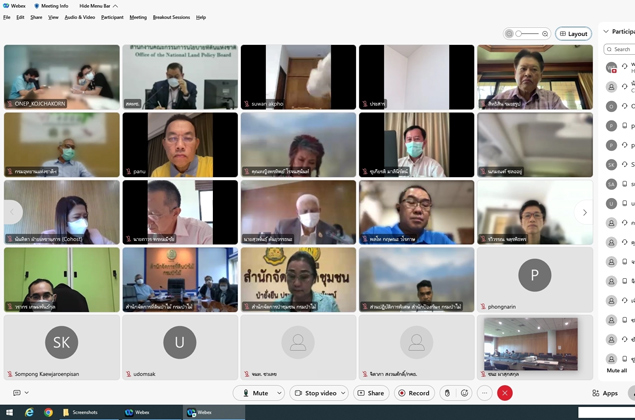This screenshot has height=420, width=635.
Task: Open the Mute audio options dropdown
Action: 279,393
